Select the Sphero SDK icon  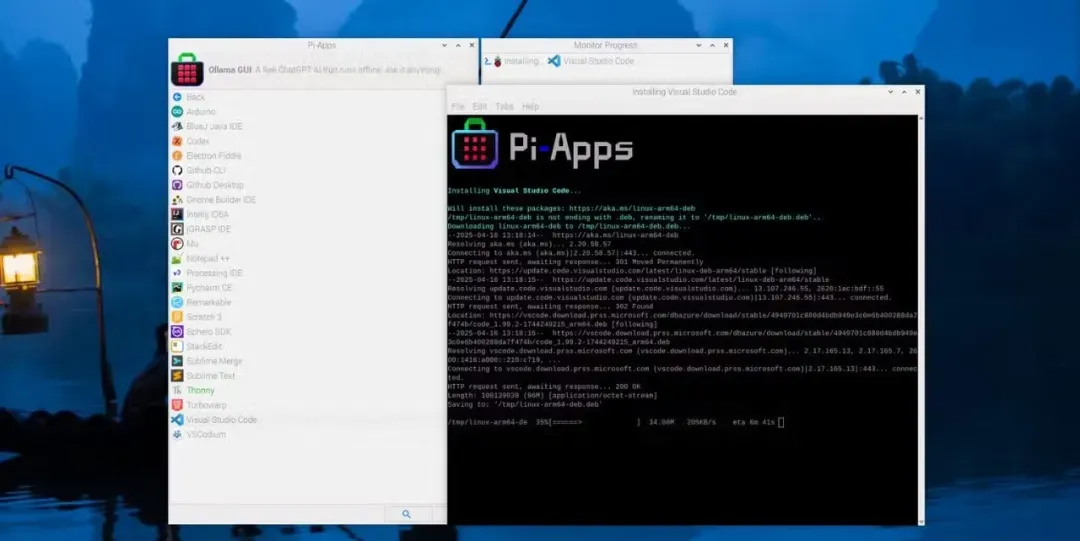[x=177, y=331]
